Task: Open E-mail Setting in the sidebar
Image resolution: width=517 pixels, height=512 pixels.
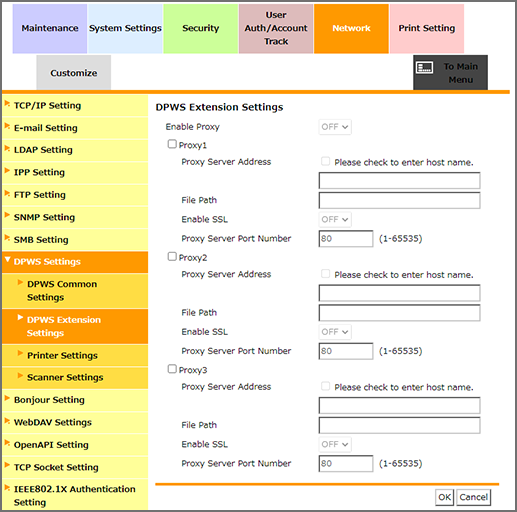Action: tap(75, 128)
